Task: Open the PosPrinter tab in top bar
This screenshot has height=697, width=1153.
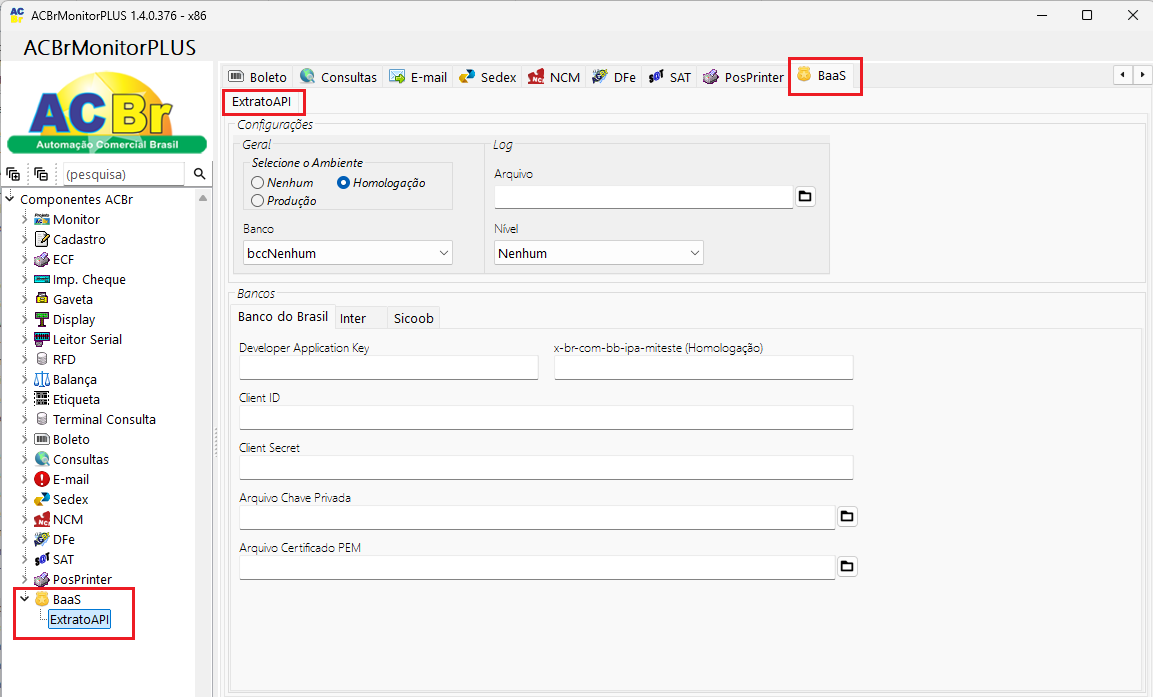Action: point(743,77)
